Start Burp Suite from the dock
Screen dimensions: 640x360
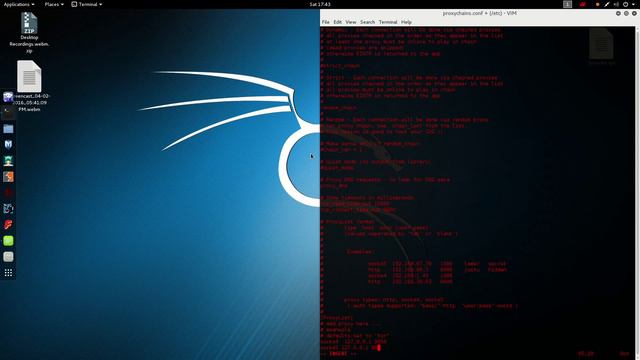click(x=8, y=177)
